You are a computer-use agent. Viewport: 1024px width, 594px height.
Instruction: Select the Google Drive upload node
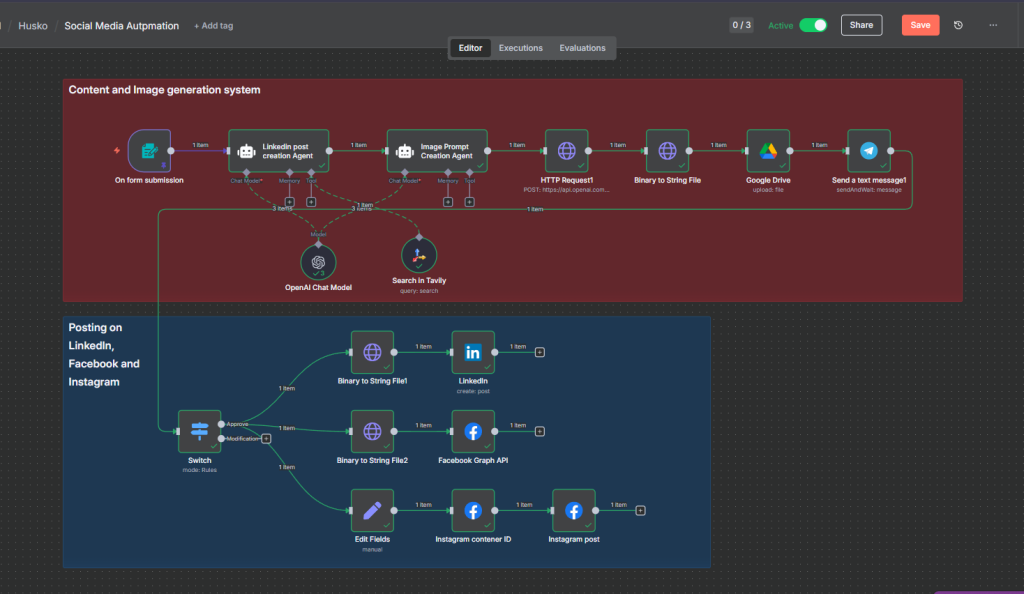coord(768,151)
